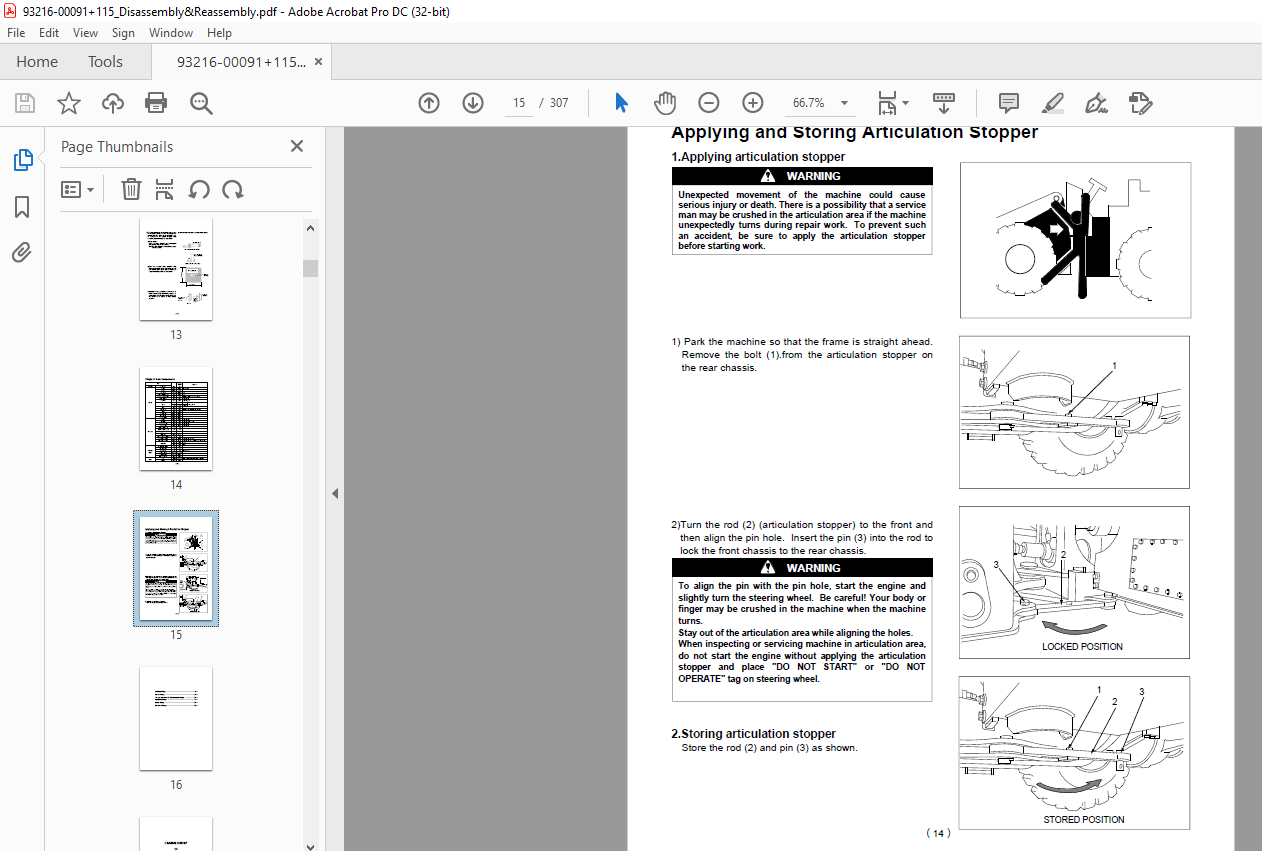Show the Page Thumbnails navigation pane icon

[x=22, y=160]
